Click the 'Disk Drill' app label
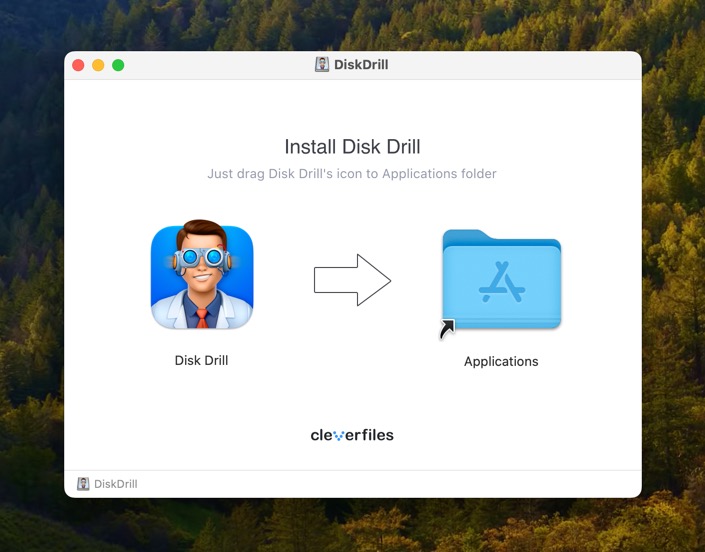 [x=201, y=361]
